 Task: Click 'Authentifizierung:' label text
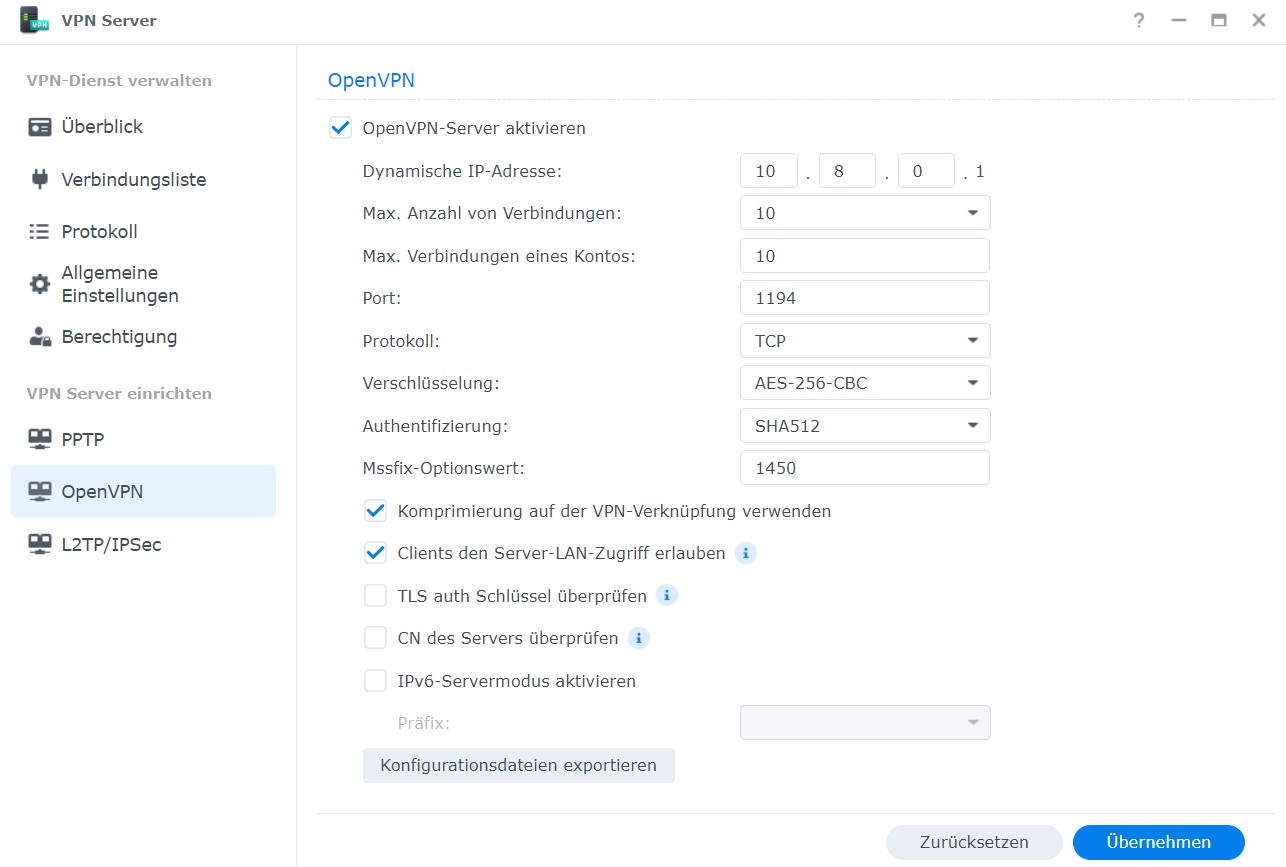click(x=435, y=426)
